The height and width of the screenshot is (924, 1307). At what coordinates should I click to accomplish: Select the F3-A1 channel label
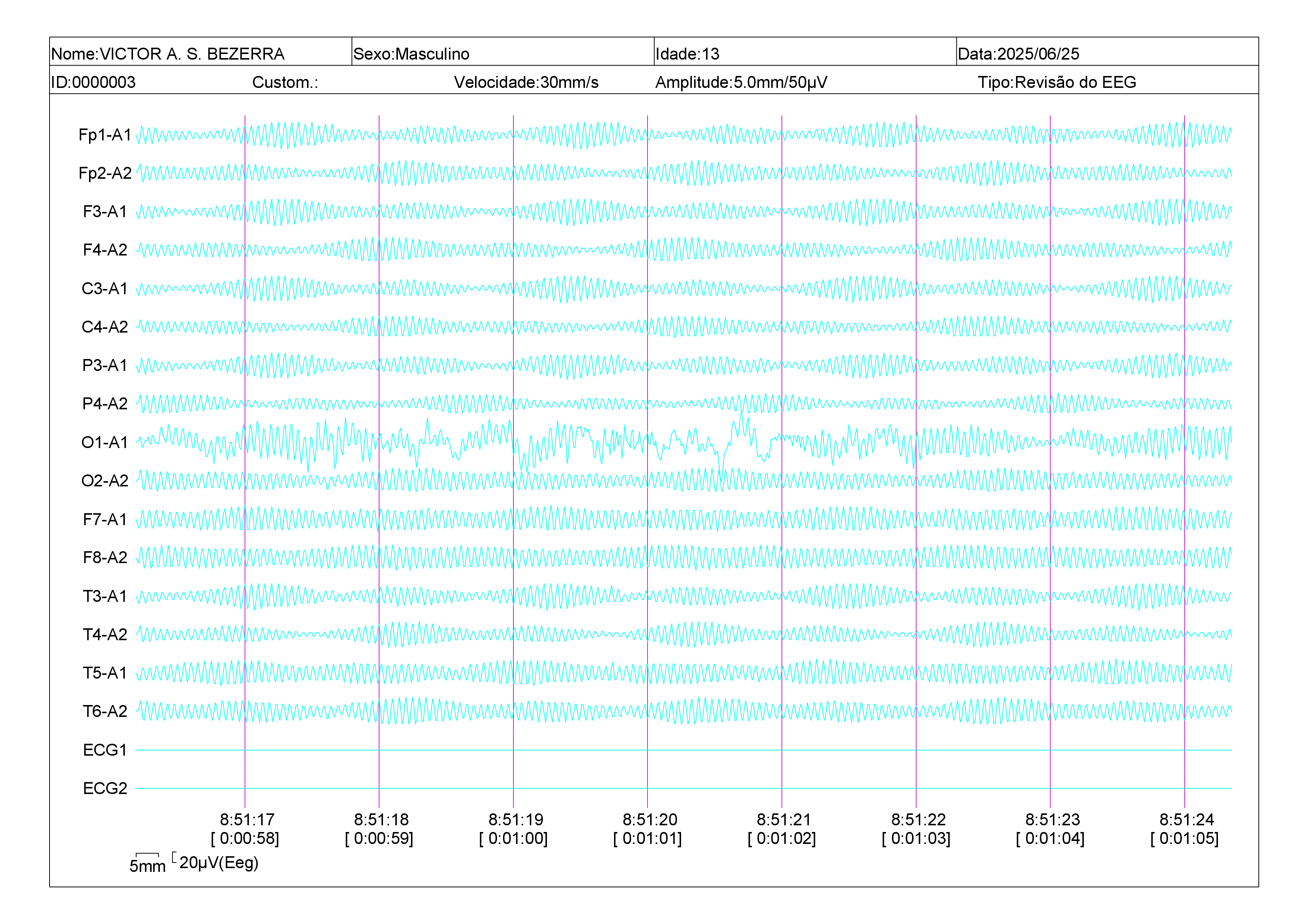tap(105, 212)
